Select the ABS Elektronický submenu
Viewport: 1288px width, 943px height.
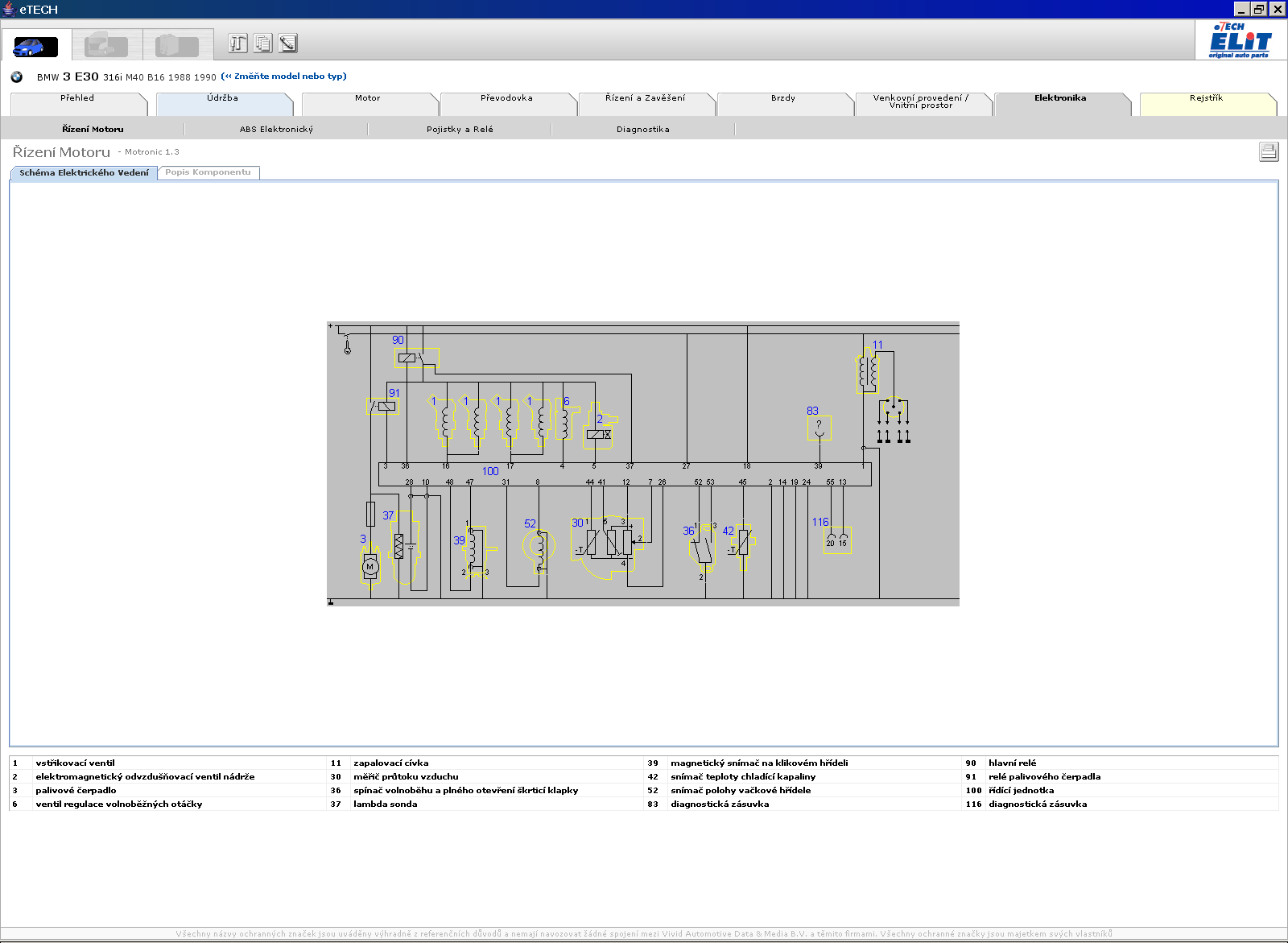[x=276, y=129]
